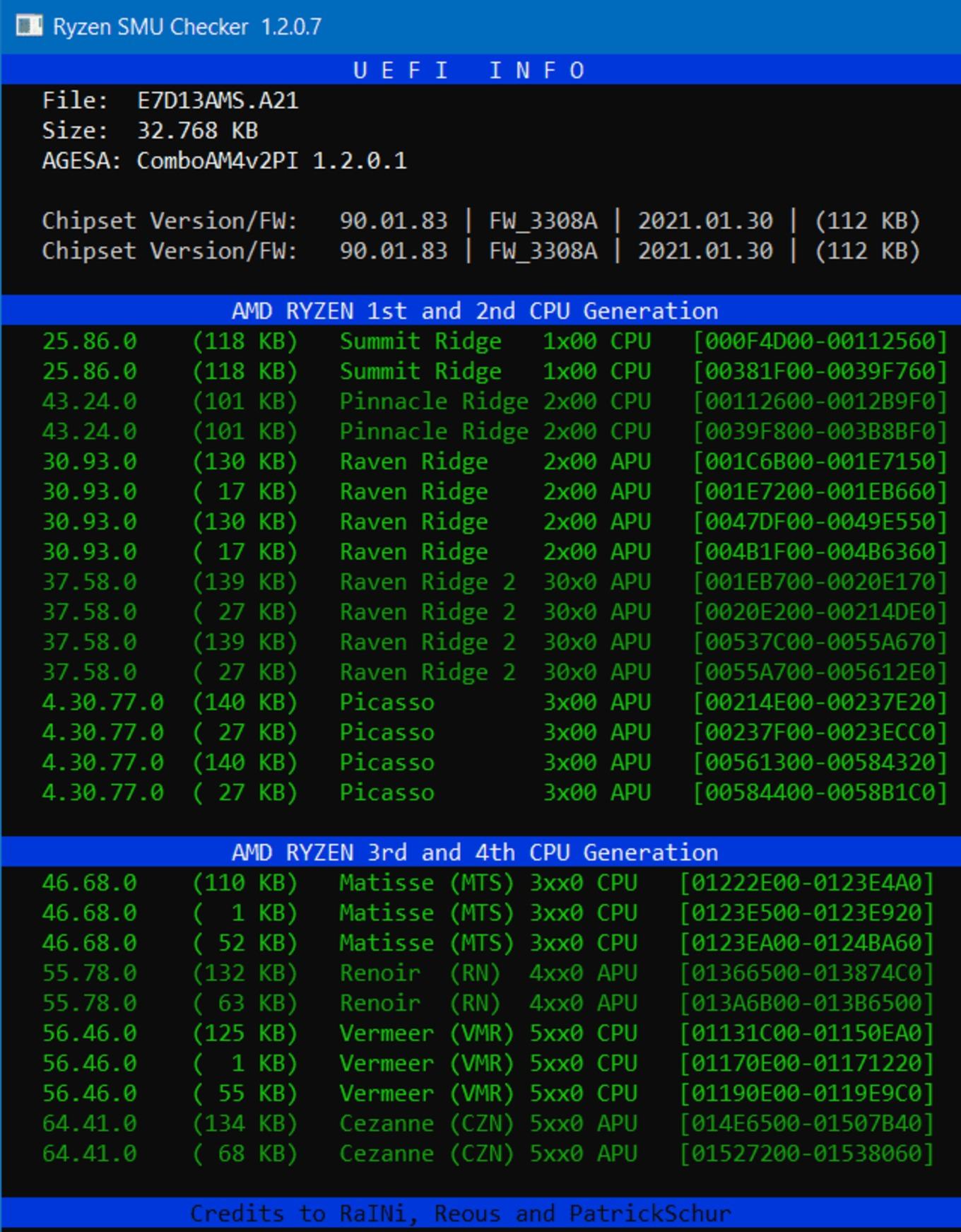Select address range '[013A6B00-013B6500]'
The image size is (961, 1232).
806,1003
